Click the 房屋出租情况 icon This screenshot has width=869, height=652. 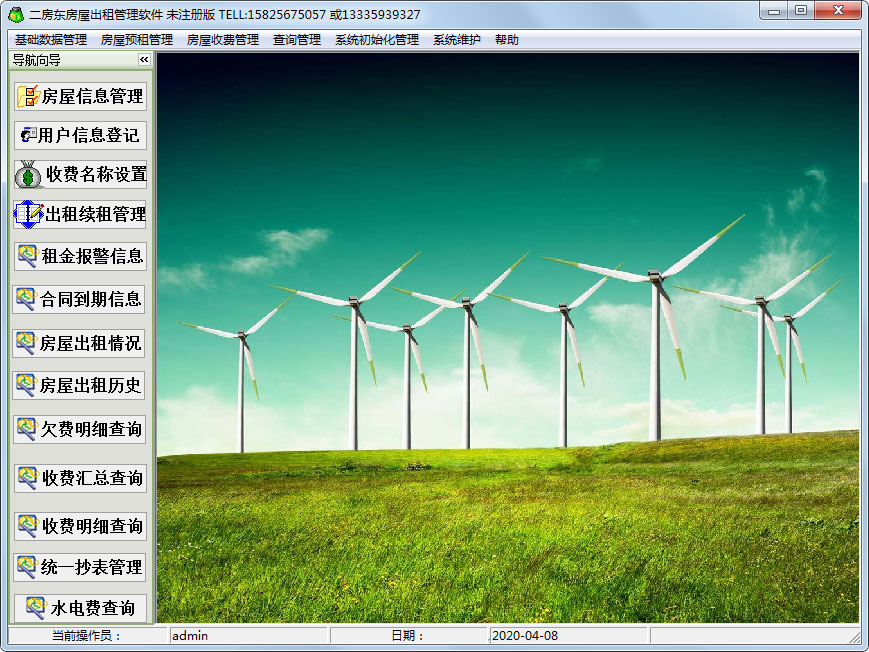click(26, 343)
